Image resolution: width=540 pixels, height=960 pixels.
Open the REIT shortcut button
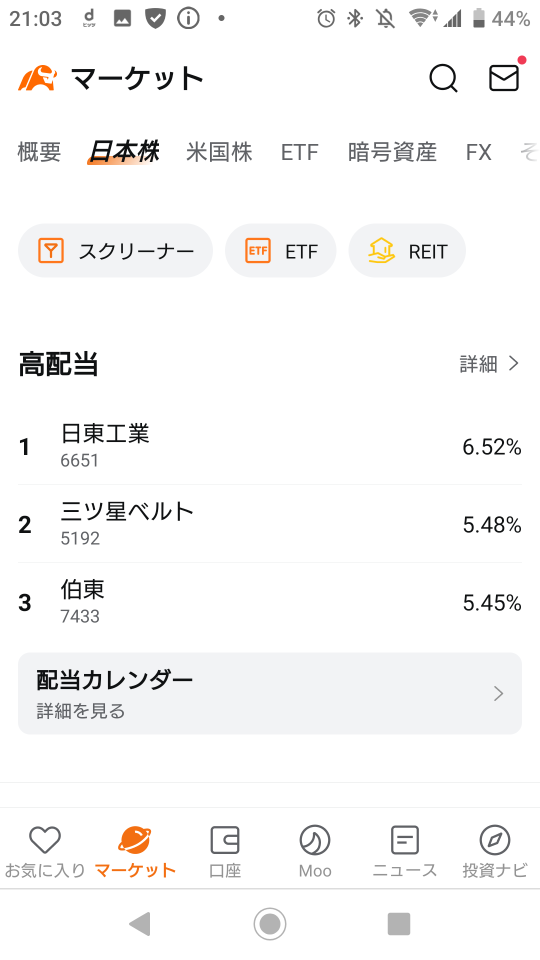(407, 251)
